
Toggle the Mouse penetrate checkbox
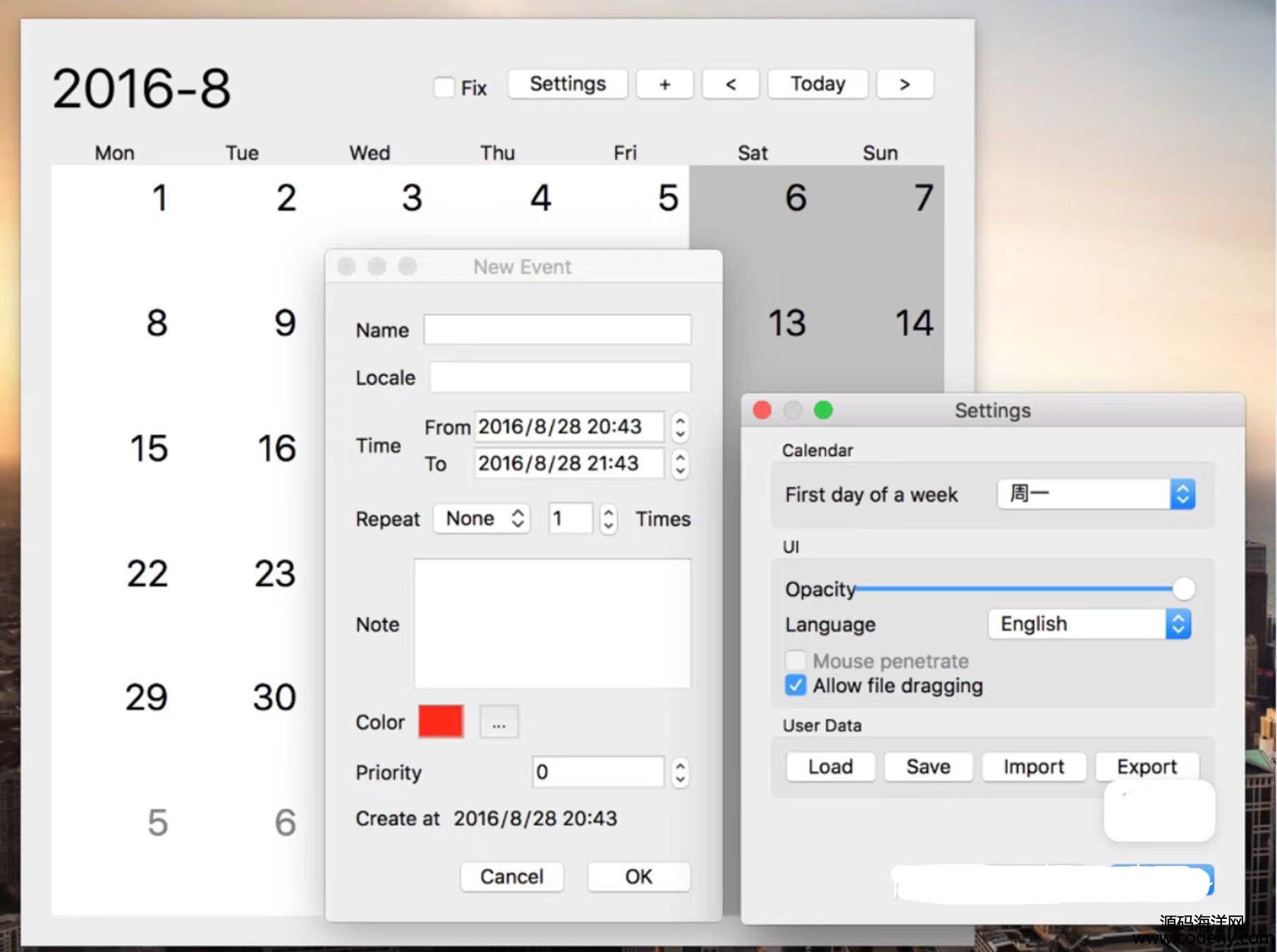pos(796,661)
